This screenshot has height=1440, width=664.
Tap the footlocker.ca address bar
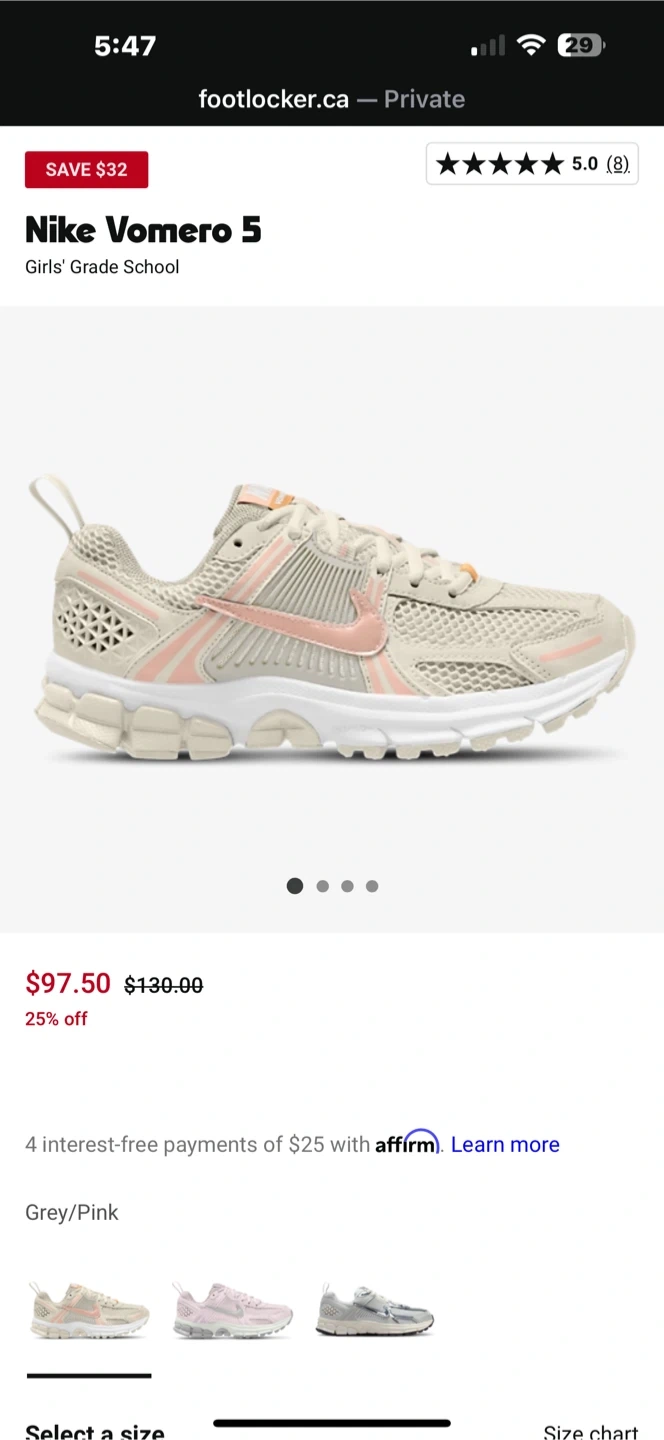pos(332,99)
